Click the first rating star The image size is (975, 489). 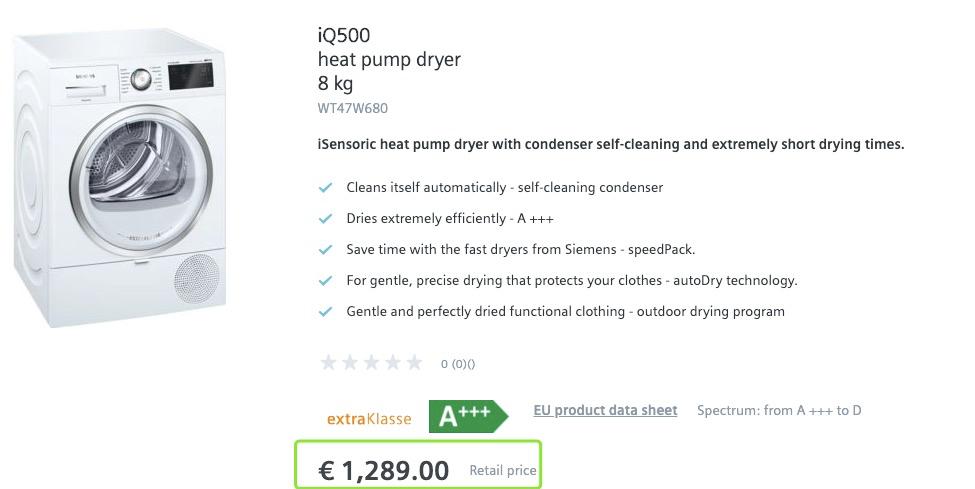pos(328,363)
